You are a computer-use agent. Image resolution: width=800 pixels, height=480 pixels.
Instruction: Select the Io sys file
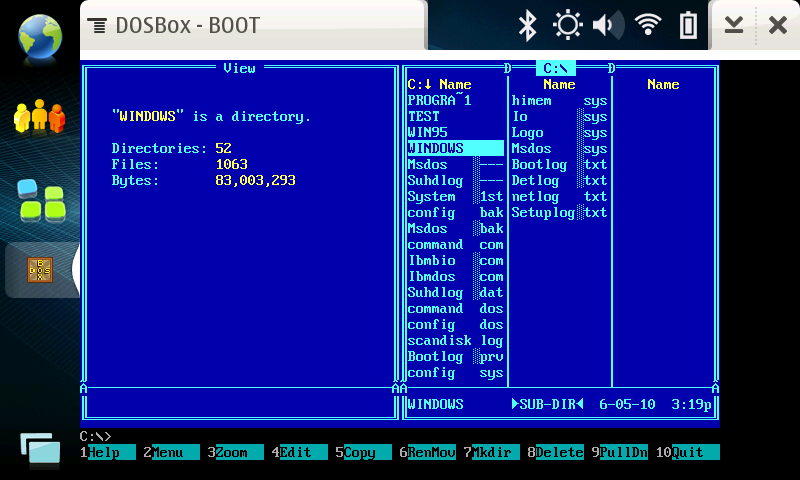pos(559,116)
